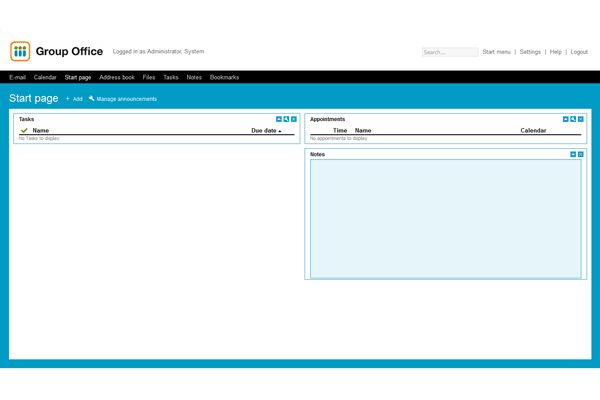This screenshot has width=600, height=400.
Task: Click the green checkmark column header in Tasks
Action: [x=24, y=130]
